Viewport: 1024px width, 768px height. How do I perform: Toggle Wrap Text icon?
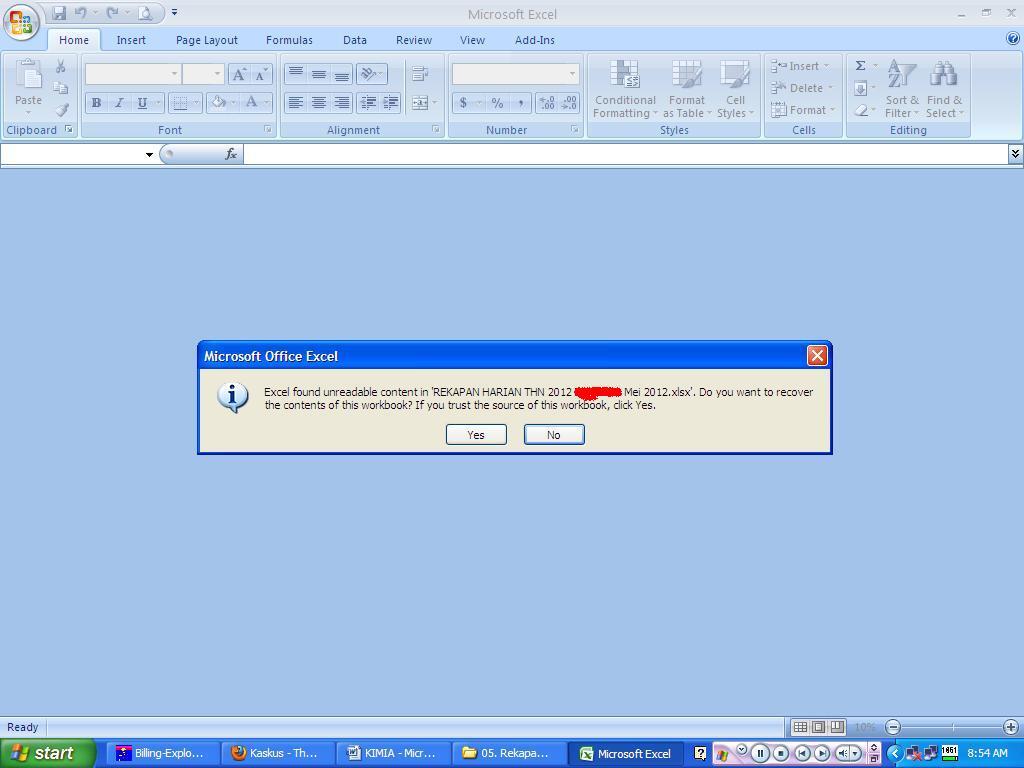point(420,74)
